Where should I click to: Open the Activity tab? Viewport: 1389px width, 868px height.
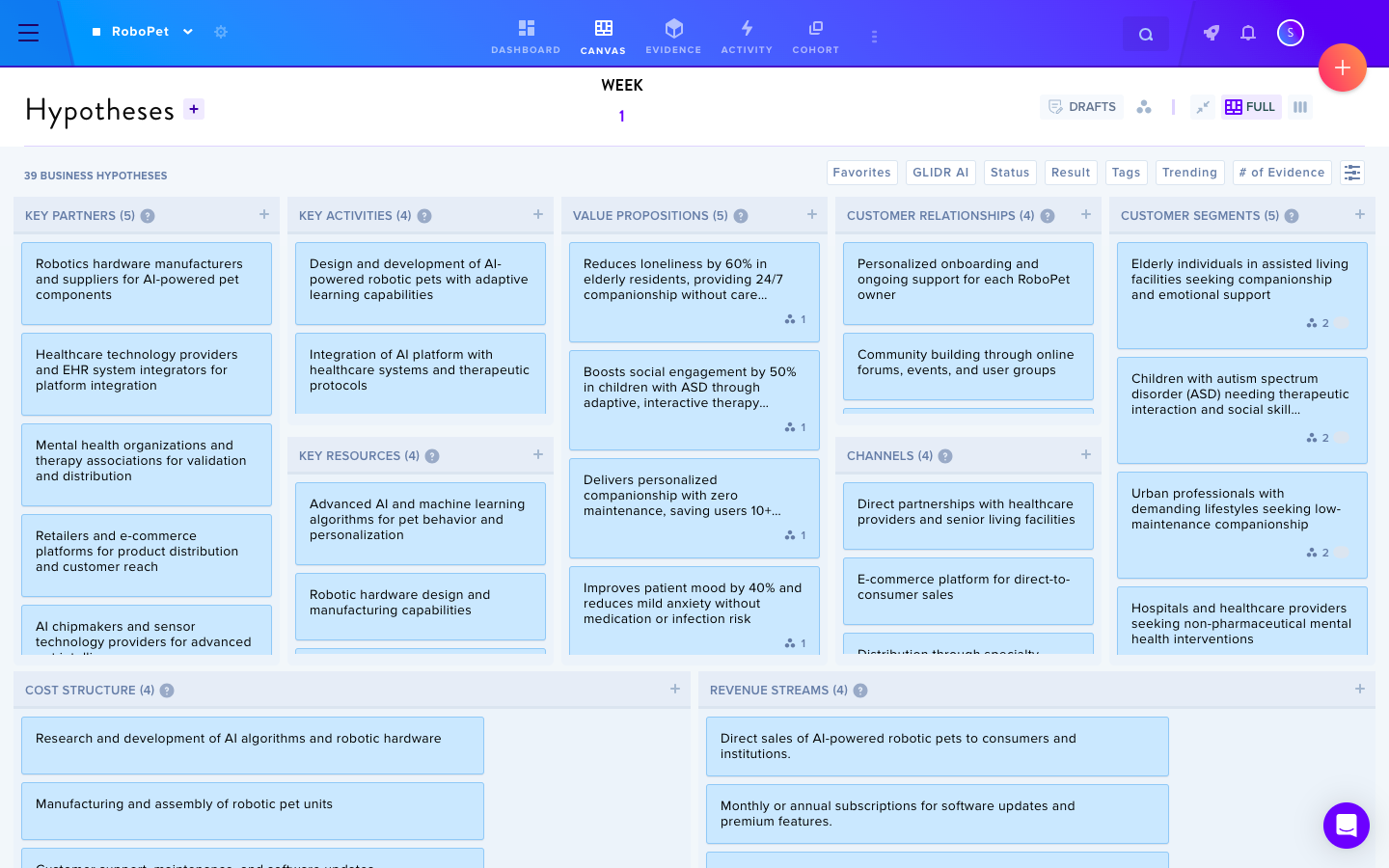(x=747, y=37)
